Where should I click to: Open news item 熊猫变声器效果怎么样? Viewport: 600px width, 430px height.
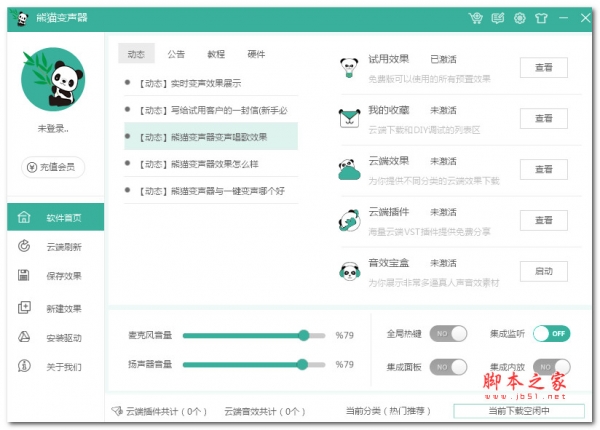211,164
